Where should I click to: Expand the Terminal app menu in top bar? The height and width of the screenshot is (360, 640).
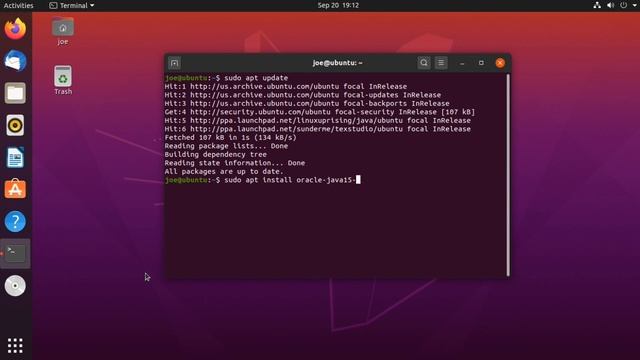[x=72, y=5]
